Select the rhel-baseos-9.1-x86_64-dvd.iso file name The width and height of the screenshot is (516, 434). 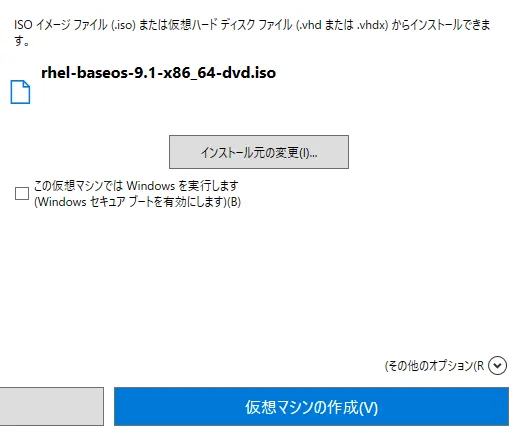(158, 73)
